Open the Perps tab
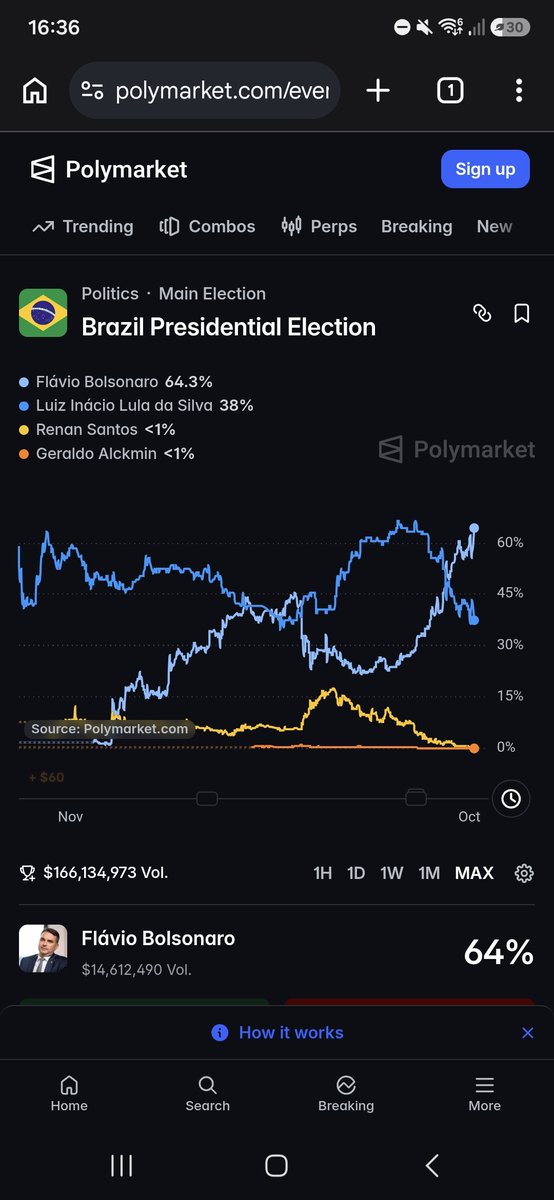Viewport: 554px width, 1200px height. pyautogui.click(x=319, y=227)
